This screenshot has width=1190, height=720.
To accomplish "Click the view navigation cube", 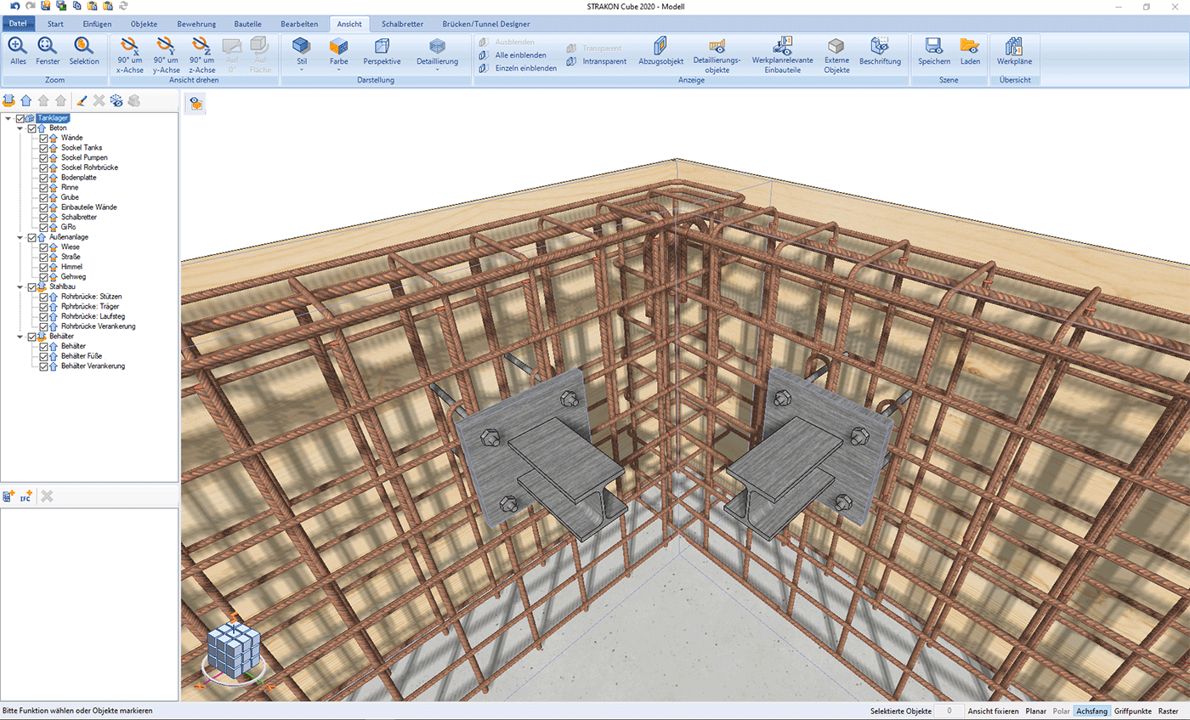I will pyautogui.click(x=233, y=652).
